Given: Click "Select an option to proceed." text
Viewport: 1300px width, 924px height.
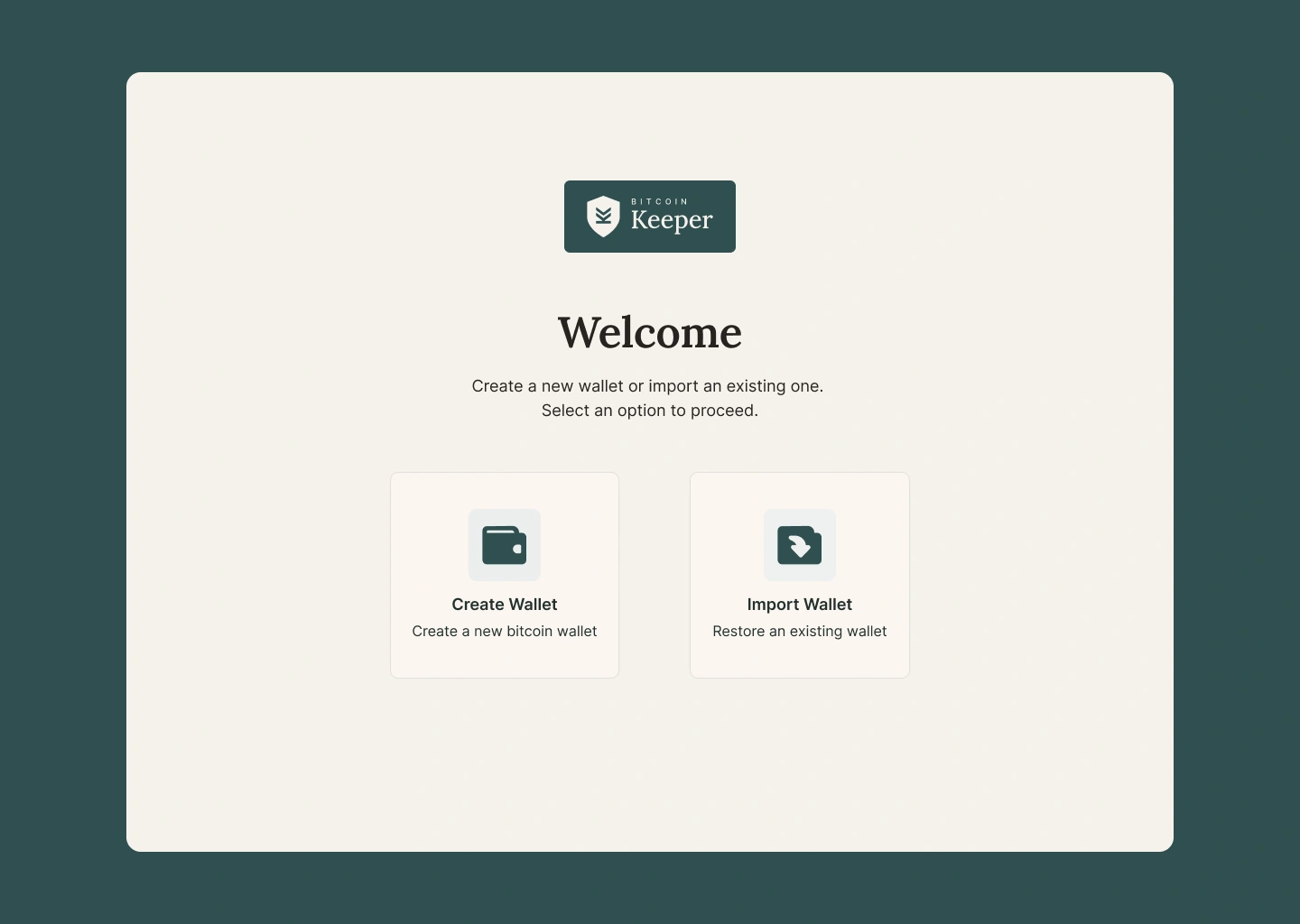Looking at the screenshot, I should pos(650,411).
